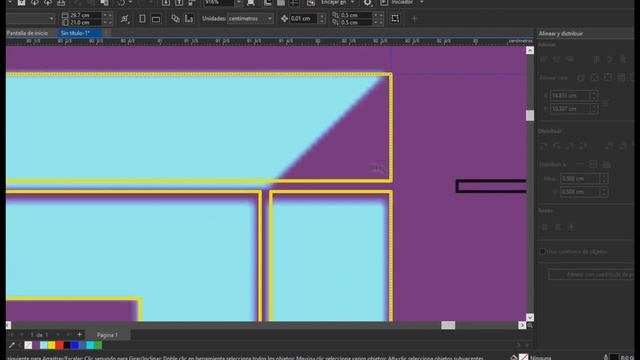Click the align with grid button at panel bottom
Screen dimensions: 640x360
click(x=591, y=275)
